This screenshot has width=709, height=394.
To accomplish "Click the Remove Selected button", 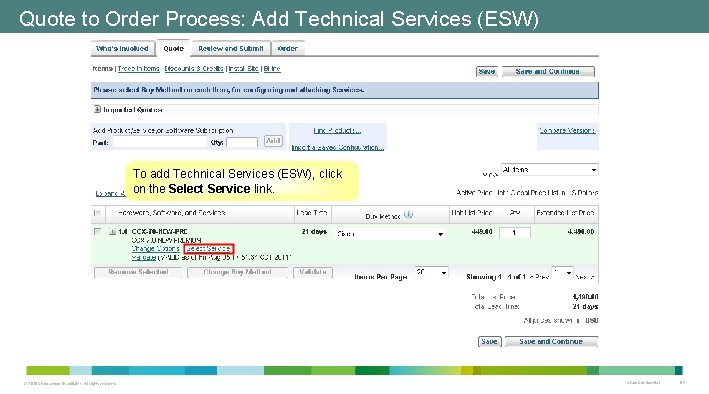I will 138,272.
